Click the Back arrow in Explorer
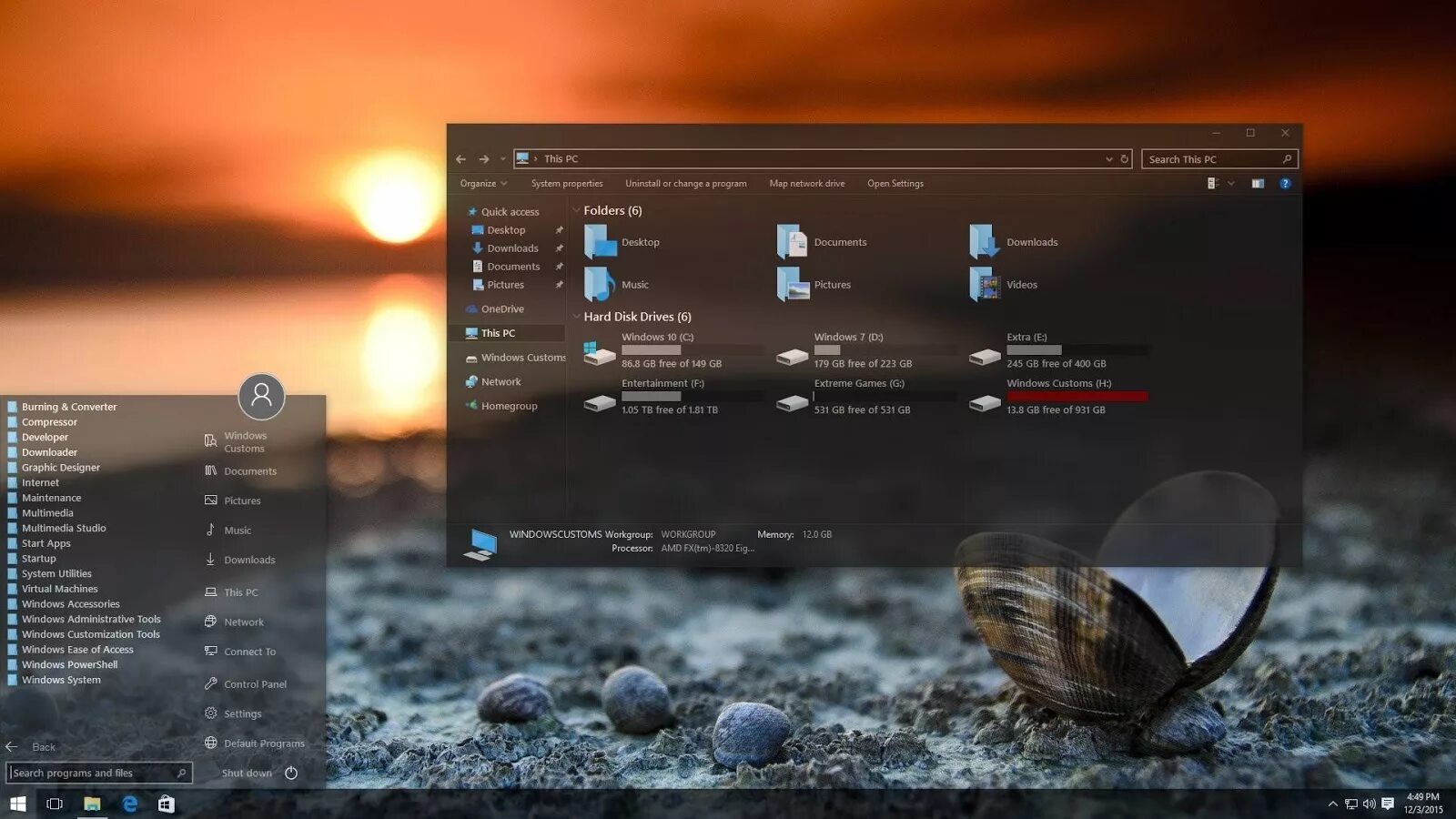1456x819 pixels. [460, 159]
